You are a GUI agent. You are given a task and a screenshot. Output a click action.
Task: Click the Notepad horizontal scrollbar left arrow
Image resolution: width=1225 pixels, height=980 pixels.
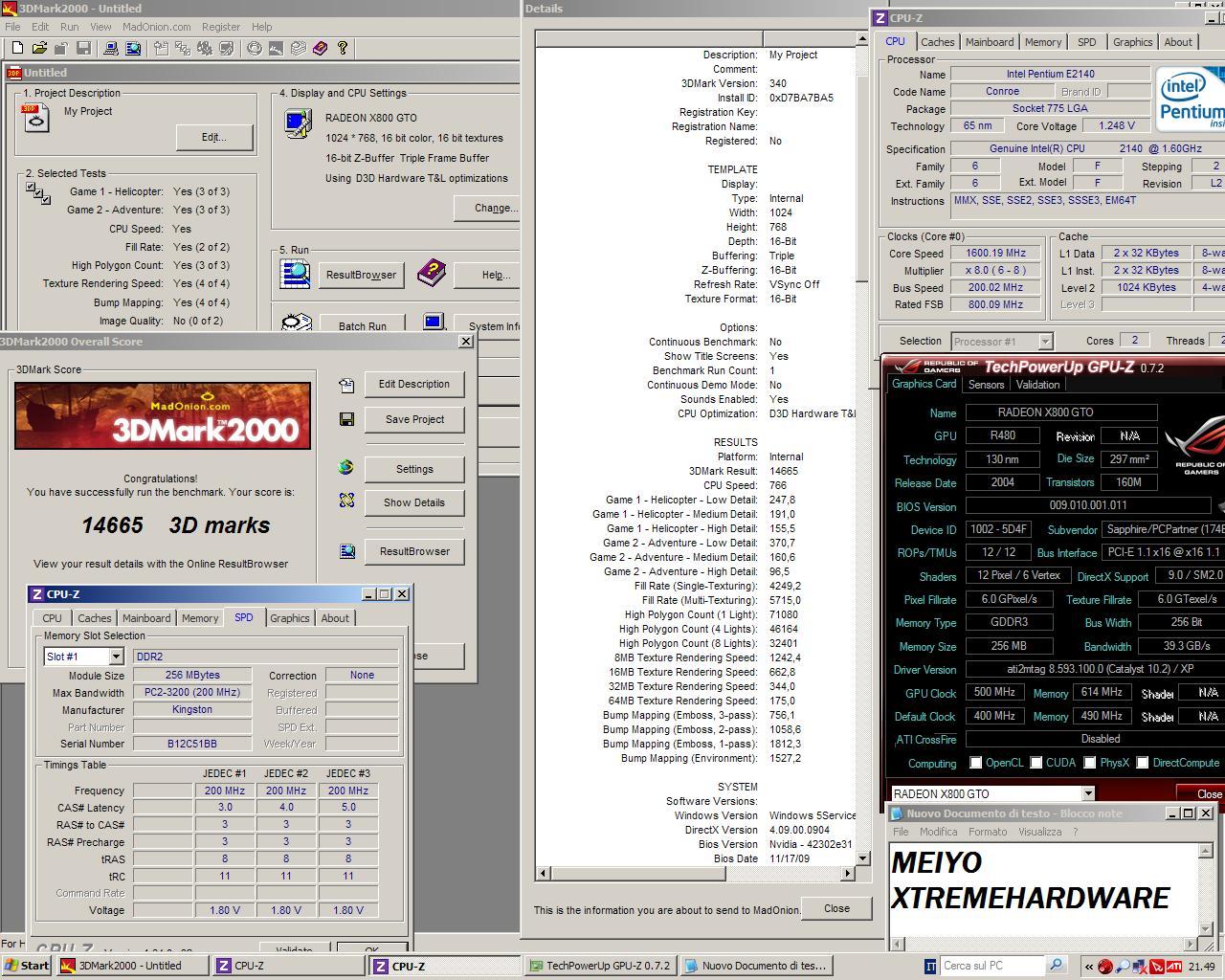pyautogui.click(x=898, y=945)
